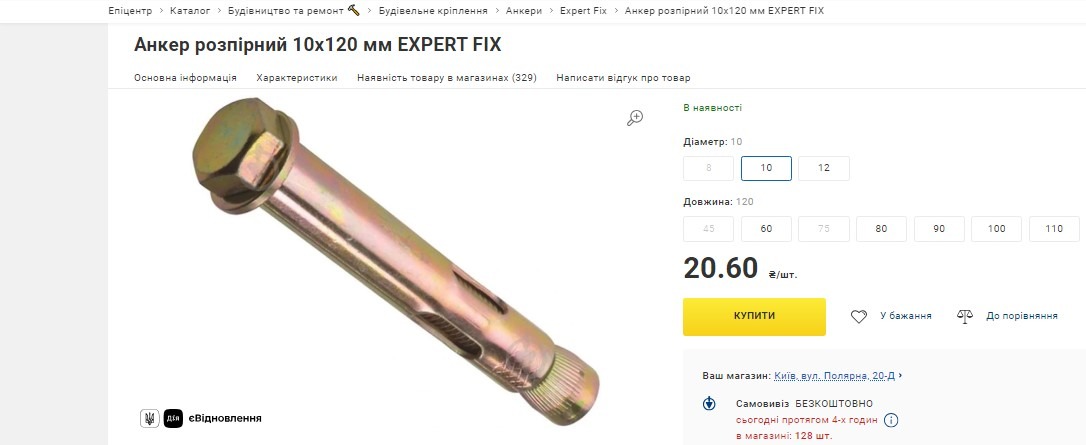This screenshot has height=445, width=1086.
Task: Click the balance scales compare icon
Action: coord(965,316)
